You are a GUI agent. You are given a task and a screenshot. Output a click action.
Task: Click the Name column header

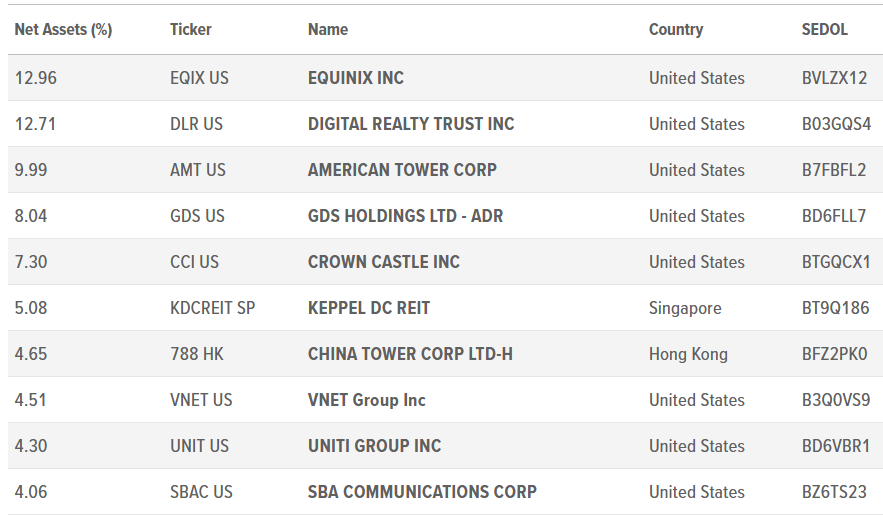(x=328, y=30)
